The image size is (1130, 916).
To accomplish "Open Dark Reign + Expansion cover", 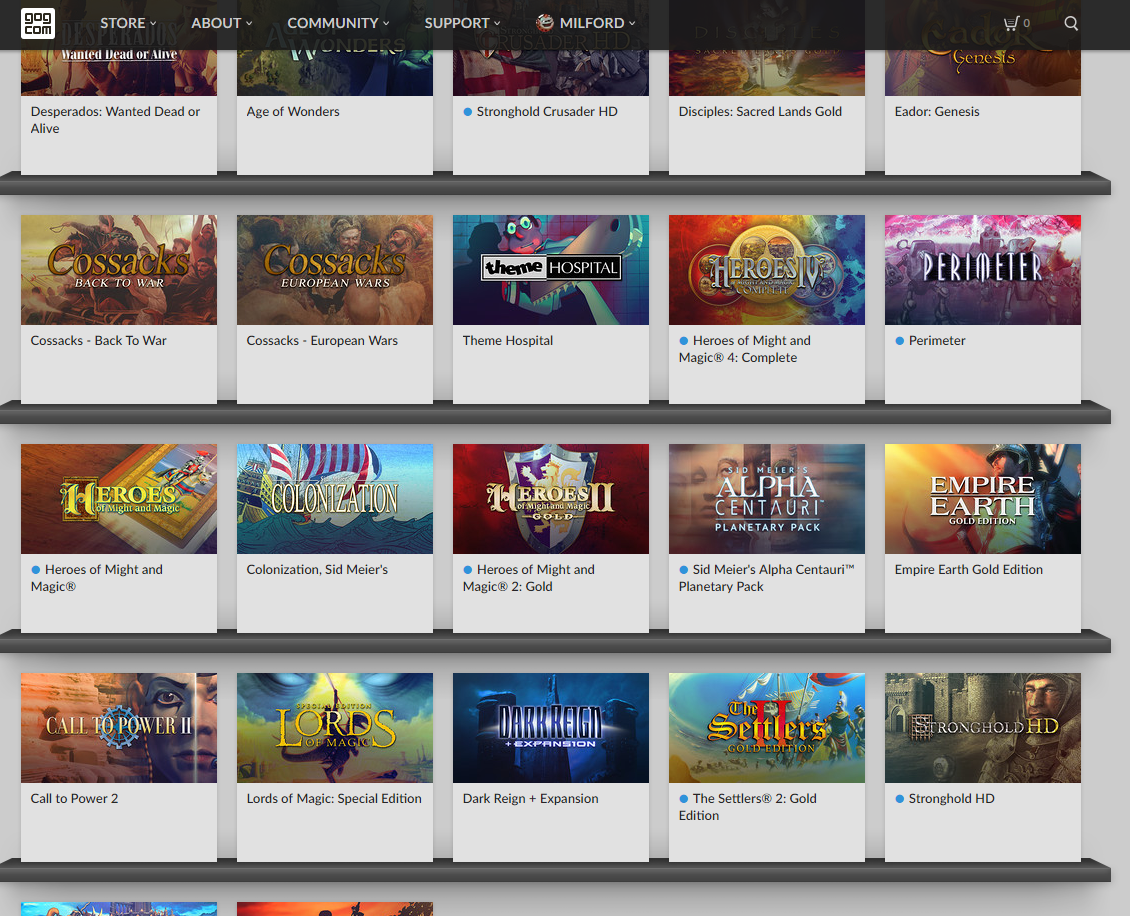I will coord(551,728).
